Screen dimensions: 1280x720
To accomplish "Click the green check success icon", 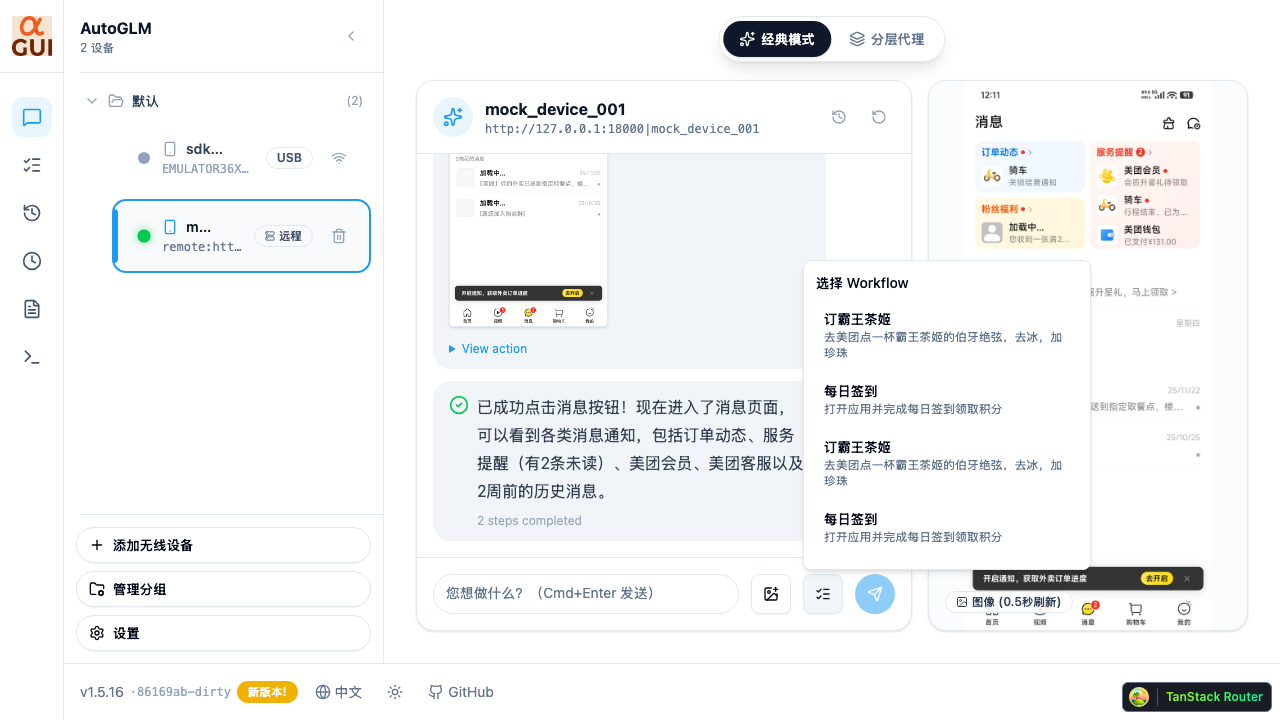I will [x=459, y=405].
